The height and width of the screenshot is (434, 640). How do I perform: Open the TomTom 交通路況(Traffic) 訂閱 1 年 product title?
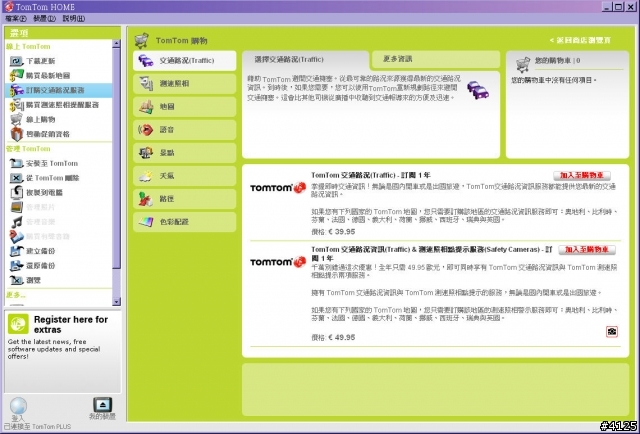click(x=371, y=175)
